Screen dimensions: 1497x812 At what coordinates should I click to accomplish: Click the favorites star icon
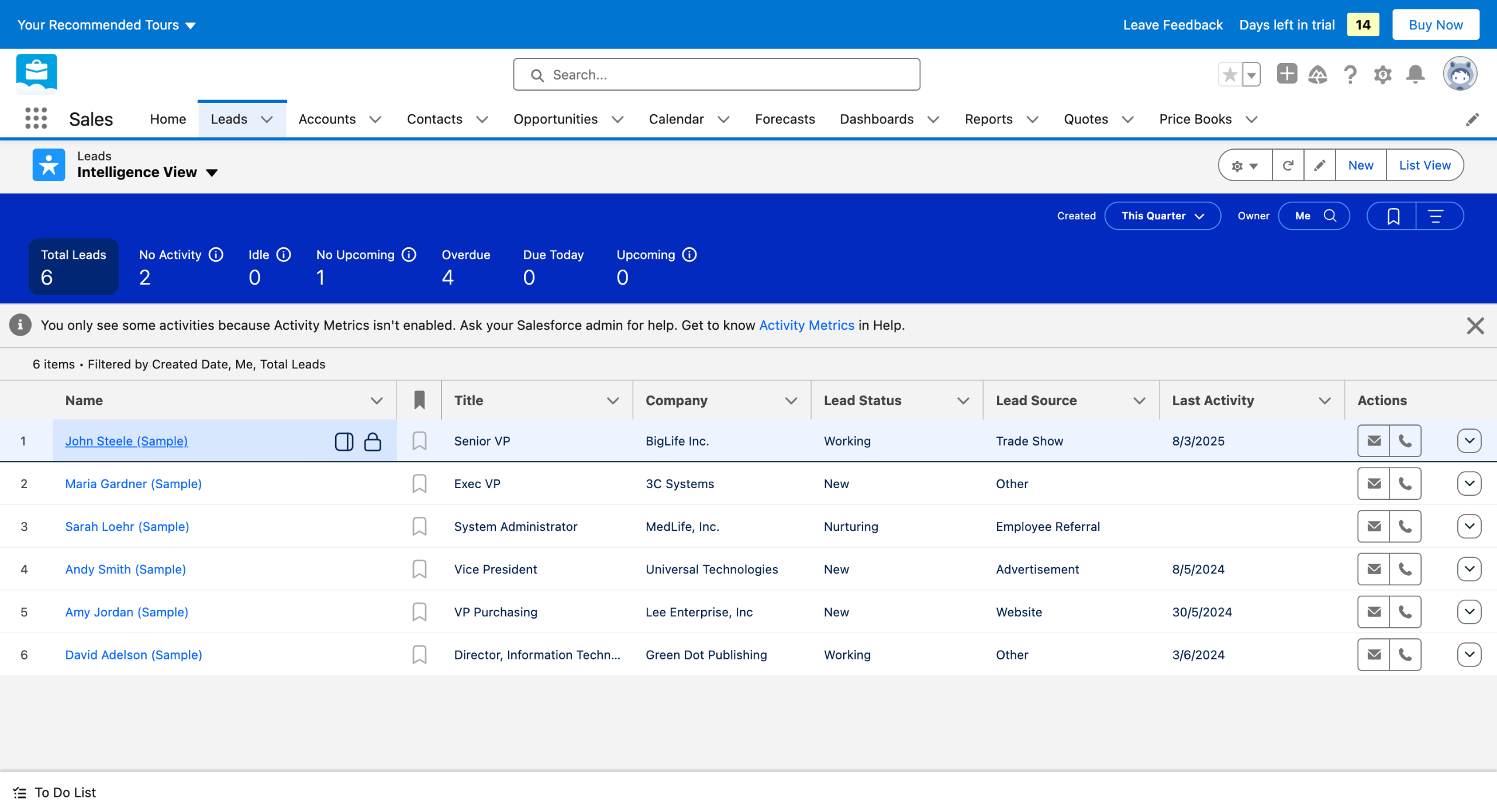(x=1230, y=74)
